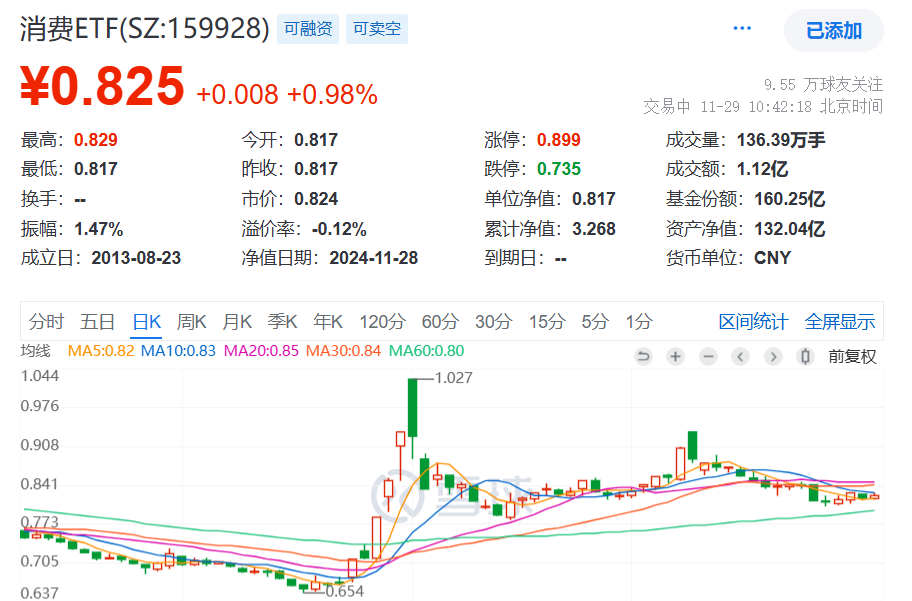Screen dimensions: 912x601
Task: Click the 成交量 value 136.39万手
Action: [781, 140]
